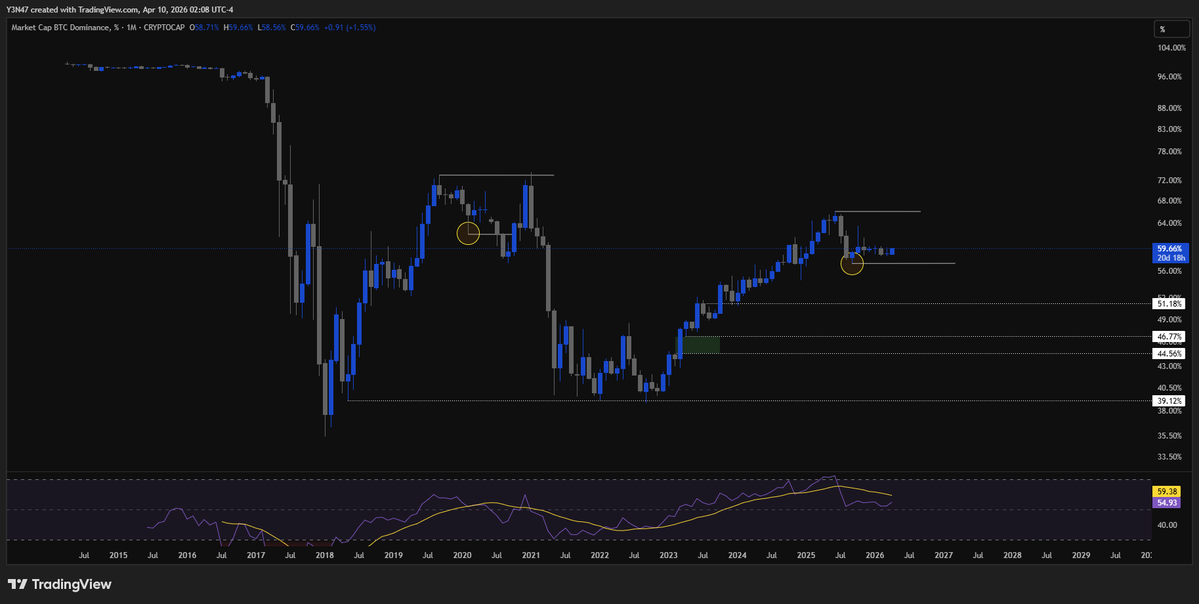Click the RSI pane 40.00 scale label
The image size is (1199, 604).
[x=1165, y=525]
